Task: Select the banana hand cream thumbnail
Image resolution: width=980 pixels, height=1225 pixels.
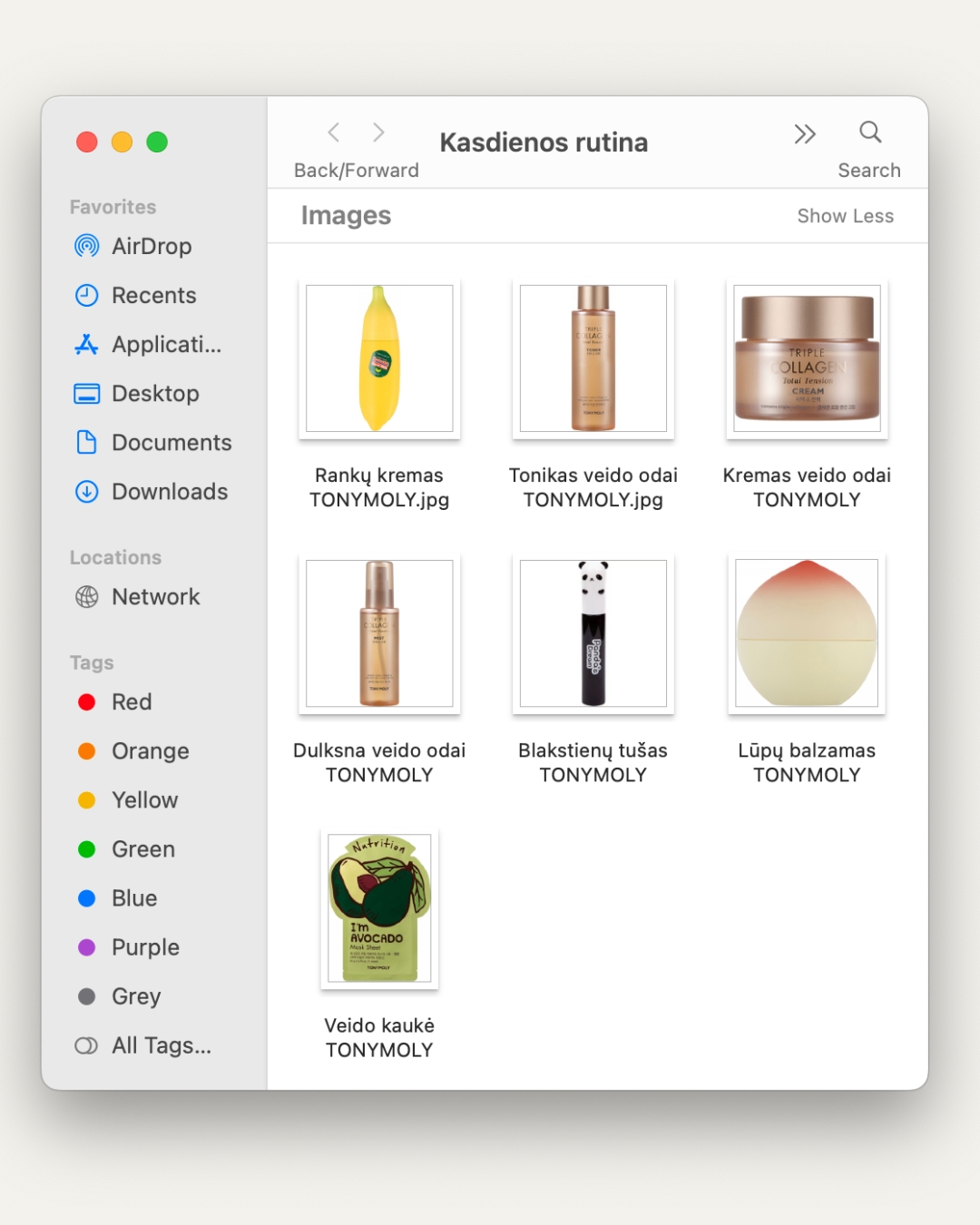Action: click(379, 358)
